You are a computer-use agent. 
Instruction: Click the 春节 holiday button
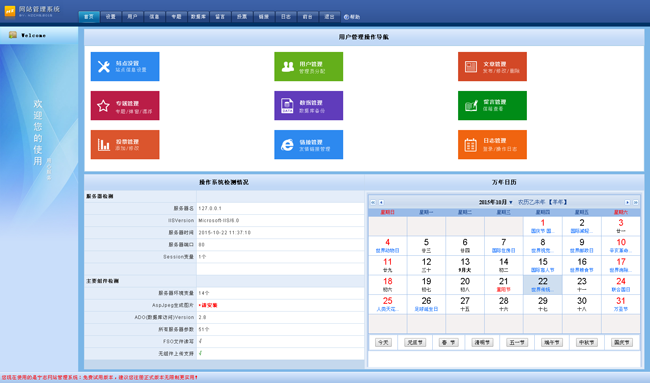[449, 343]
